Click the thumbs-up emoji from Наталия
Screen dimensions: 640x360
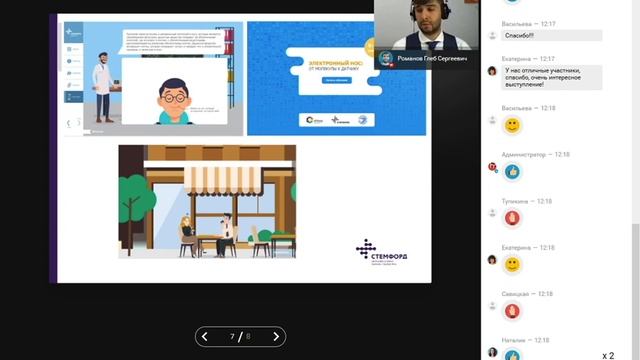pos(512,354)
